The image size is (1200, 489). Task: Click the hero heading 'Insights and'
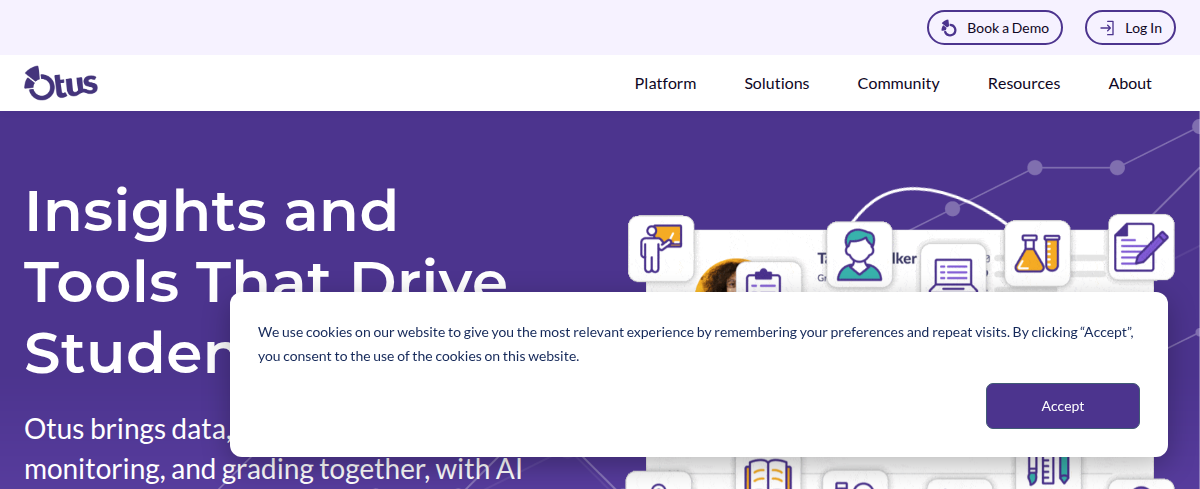coord(211,211)
